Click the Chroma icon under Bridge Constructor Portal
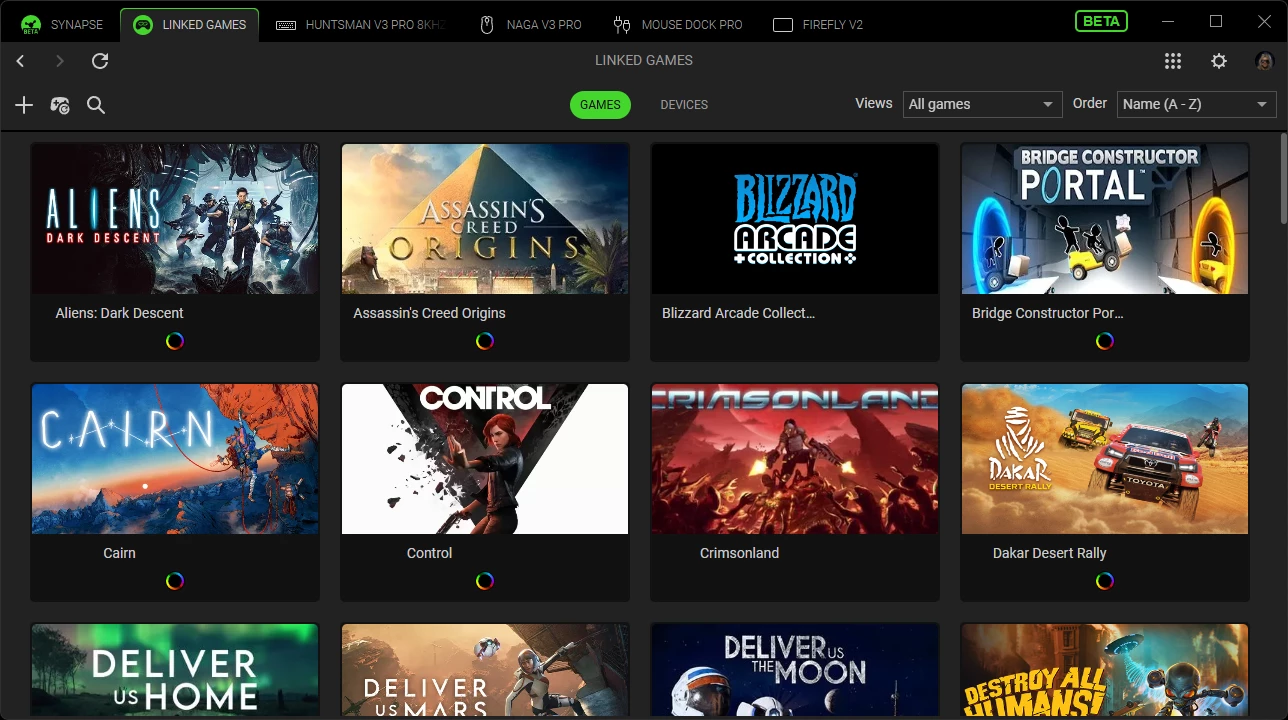Image resolution: width=1288 pixels, height=720 pixels. coord(1105,341)
